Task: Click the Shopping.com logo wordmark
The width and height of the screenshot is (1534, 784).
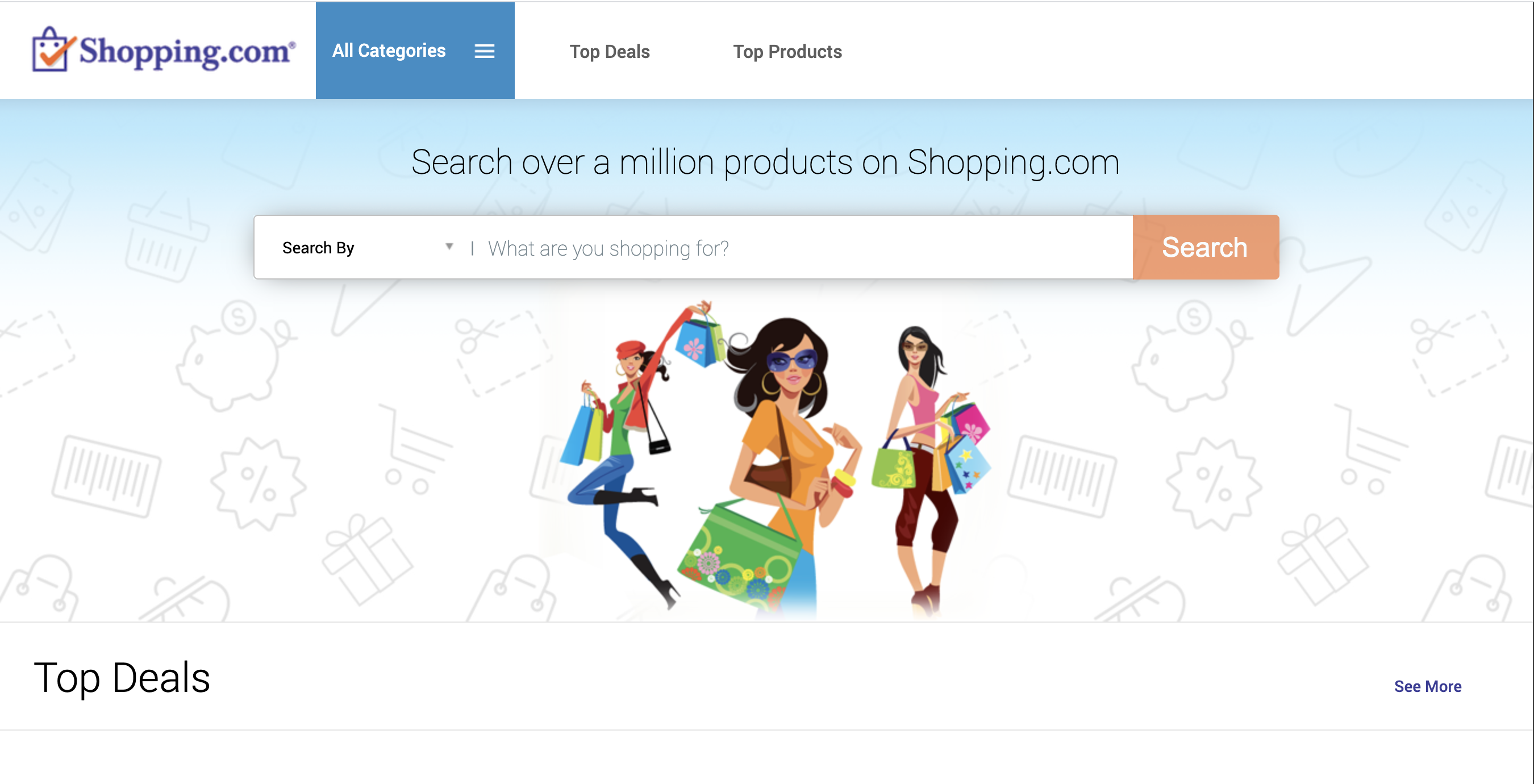Action: click(x=187, y=51)
